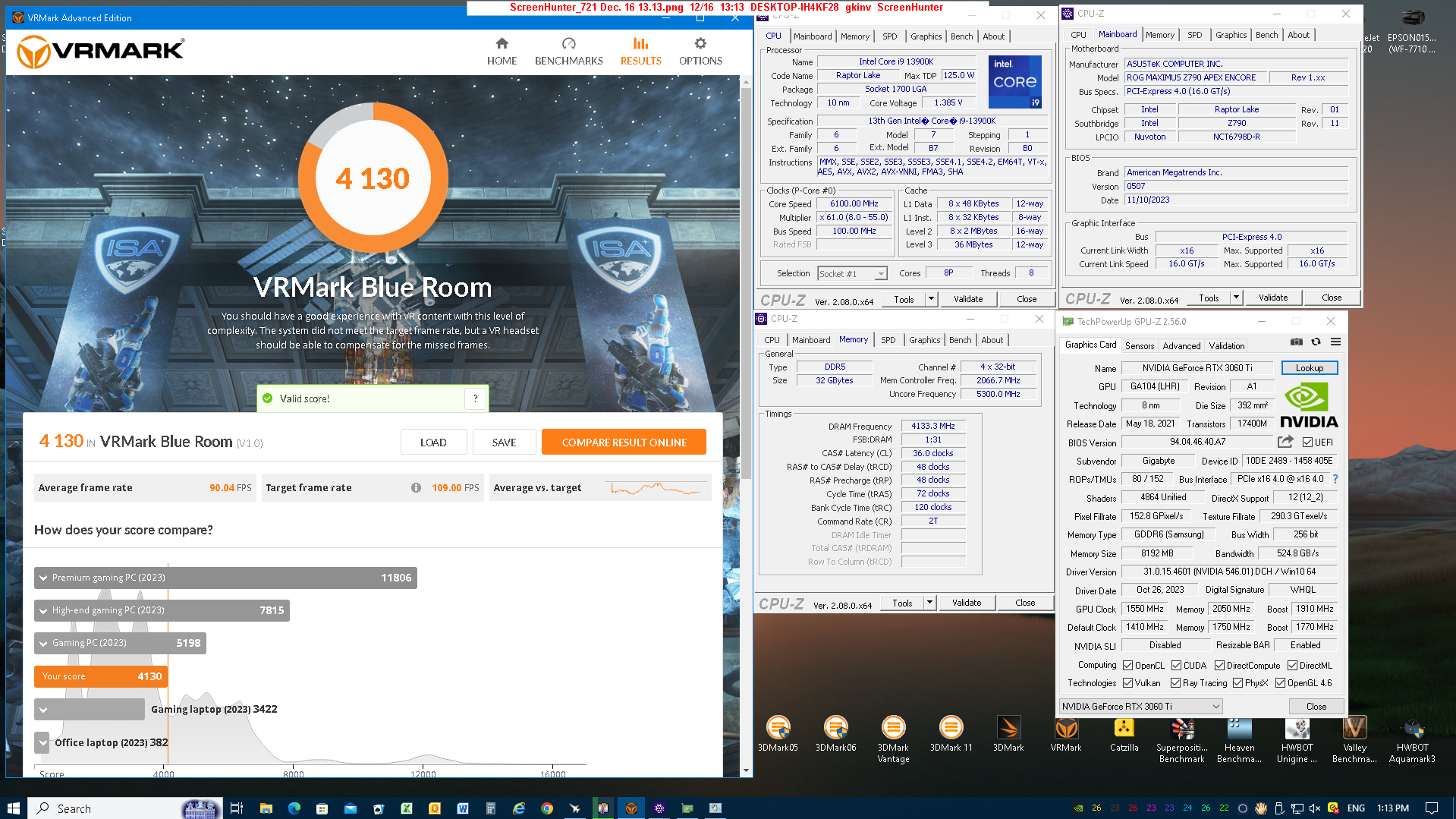Open the 3DMark06 desktop shortcut

click(835, 734)
